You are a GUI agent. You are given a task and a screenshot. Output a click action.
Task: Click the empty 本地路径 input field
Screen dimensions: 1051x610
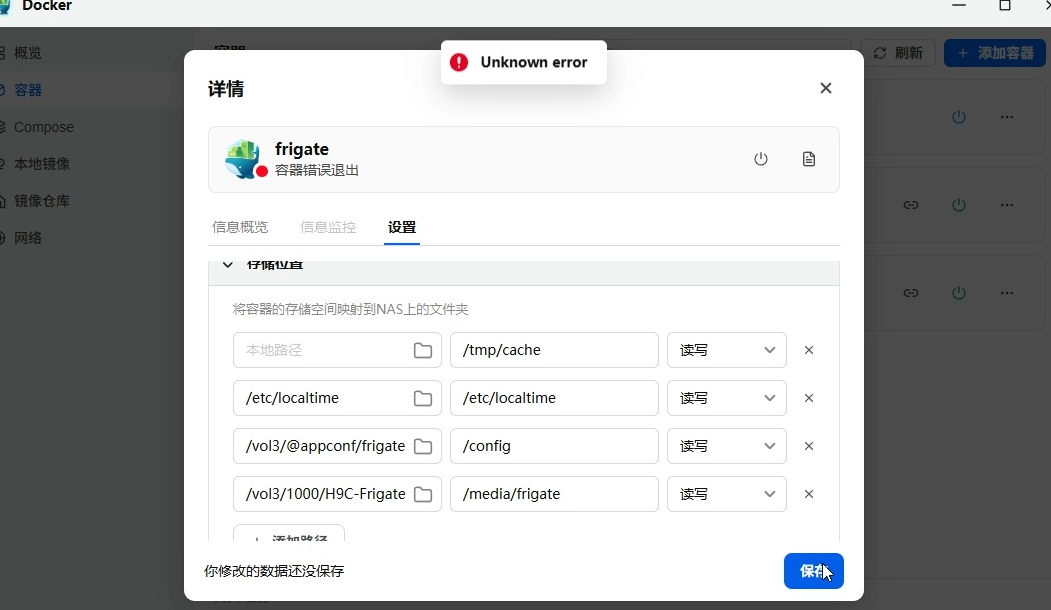tap(337, 350)
